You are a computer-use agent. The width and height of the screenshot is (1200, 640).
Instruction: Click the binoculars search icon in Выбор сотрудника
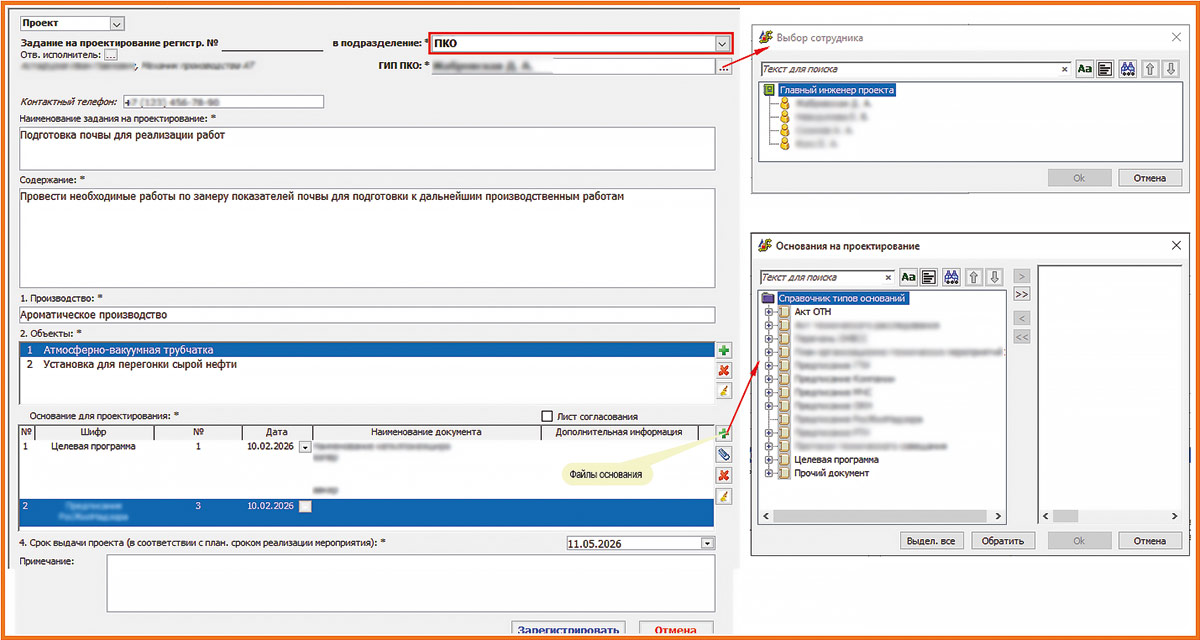(x=1127, y=69)
